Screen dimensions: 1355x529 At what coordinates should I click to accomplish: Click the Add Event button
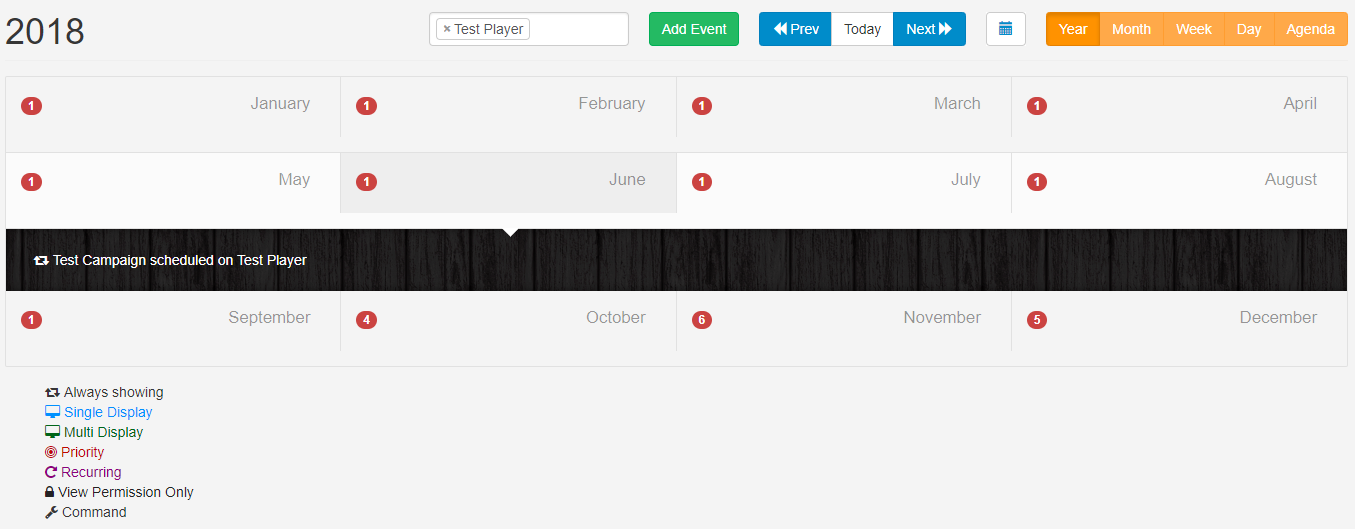(694, 29)
